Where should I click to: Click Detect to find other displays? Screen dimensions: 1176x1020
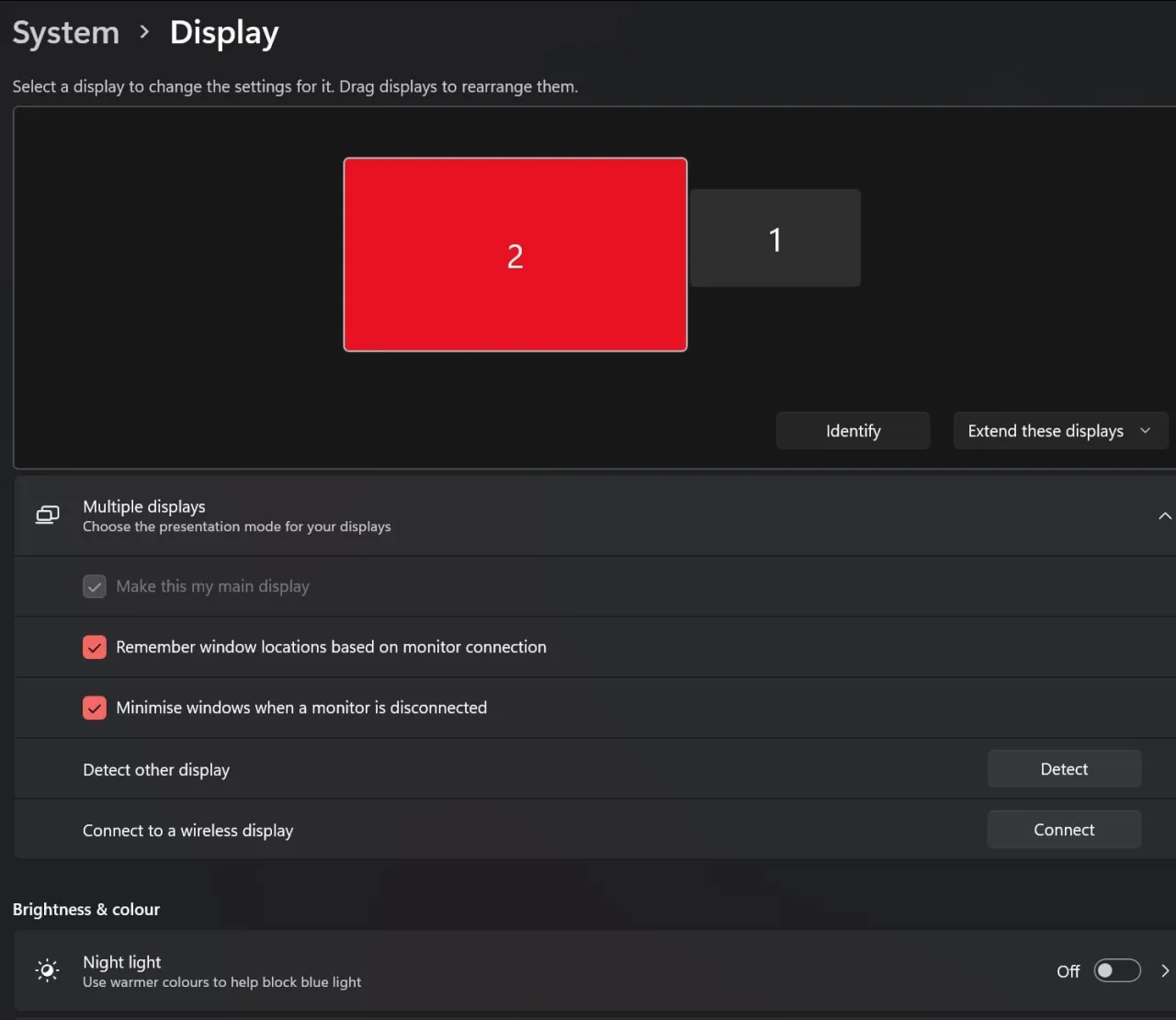click(1064, 769)
